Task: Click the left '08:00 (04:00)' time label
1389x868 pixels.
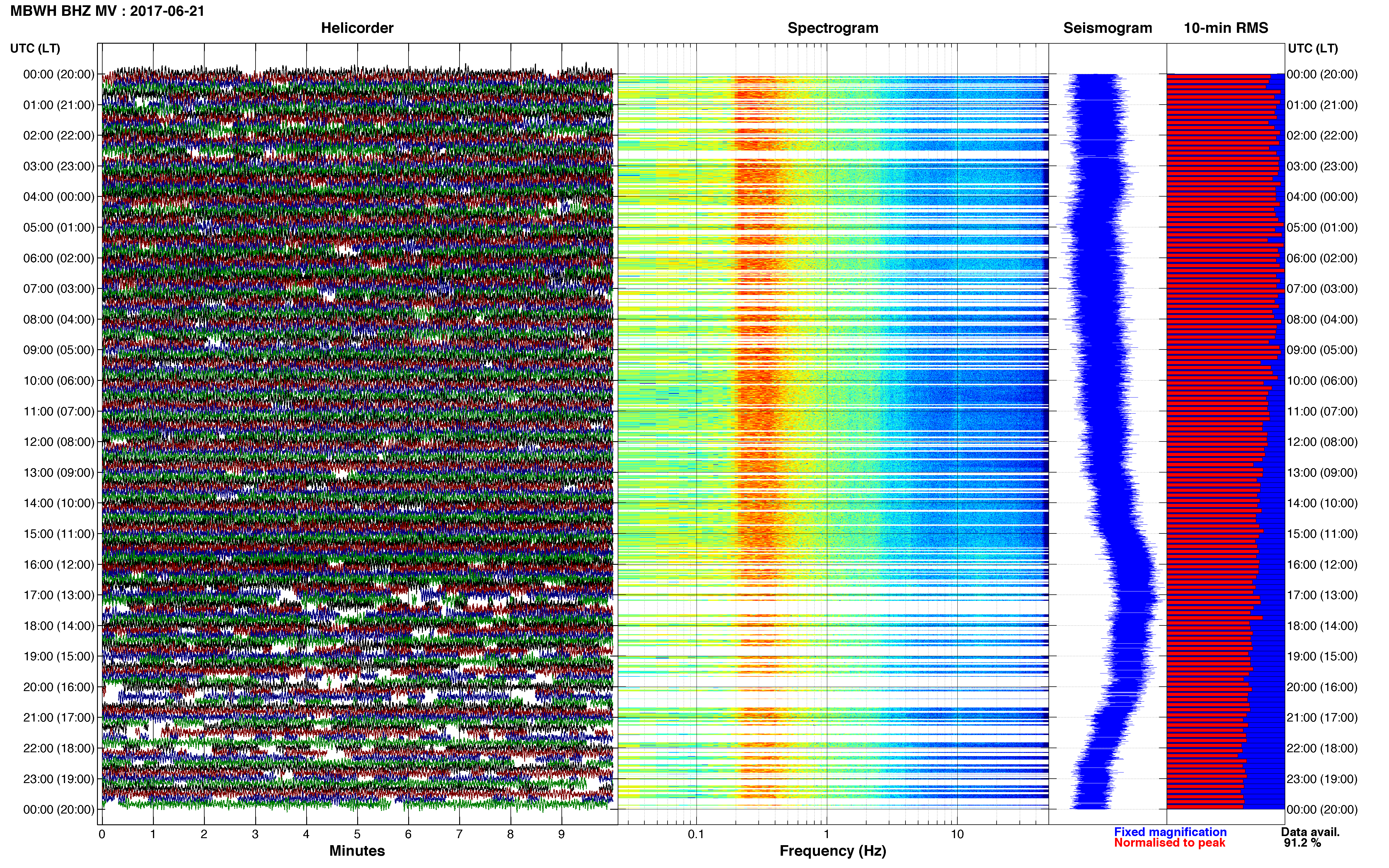Action: point(59,319)
